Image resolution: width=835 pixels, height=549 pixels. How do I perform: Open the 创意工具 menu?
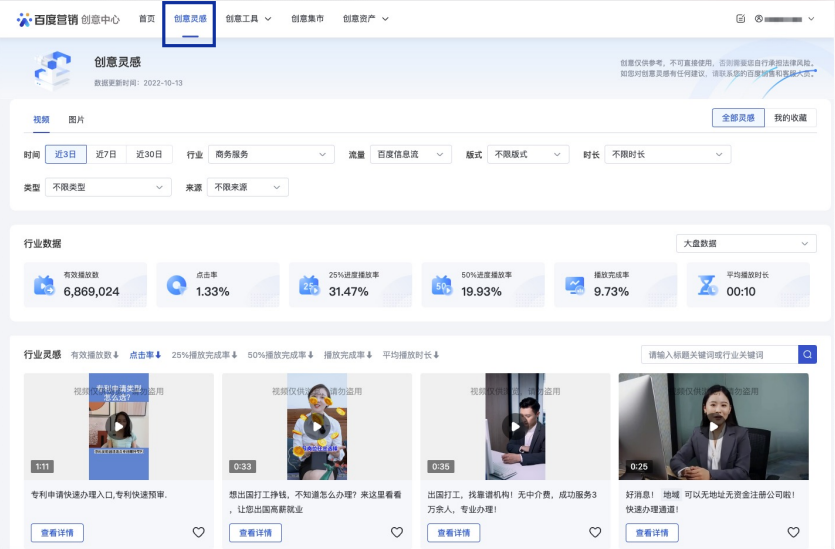[248, 19]
